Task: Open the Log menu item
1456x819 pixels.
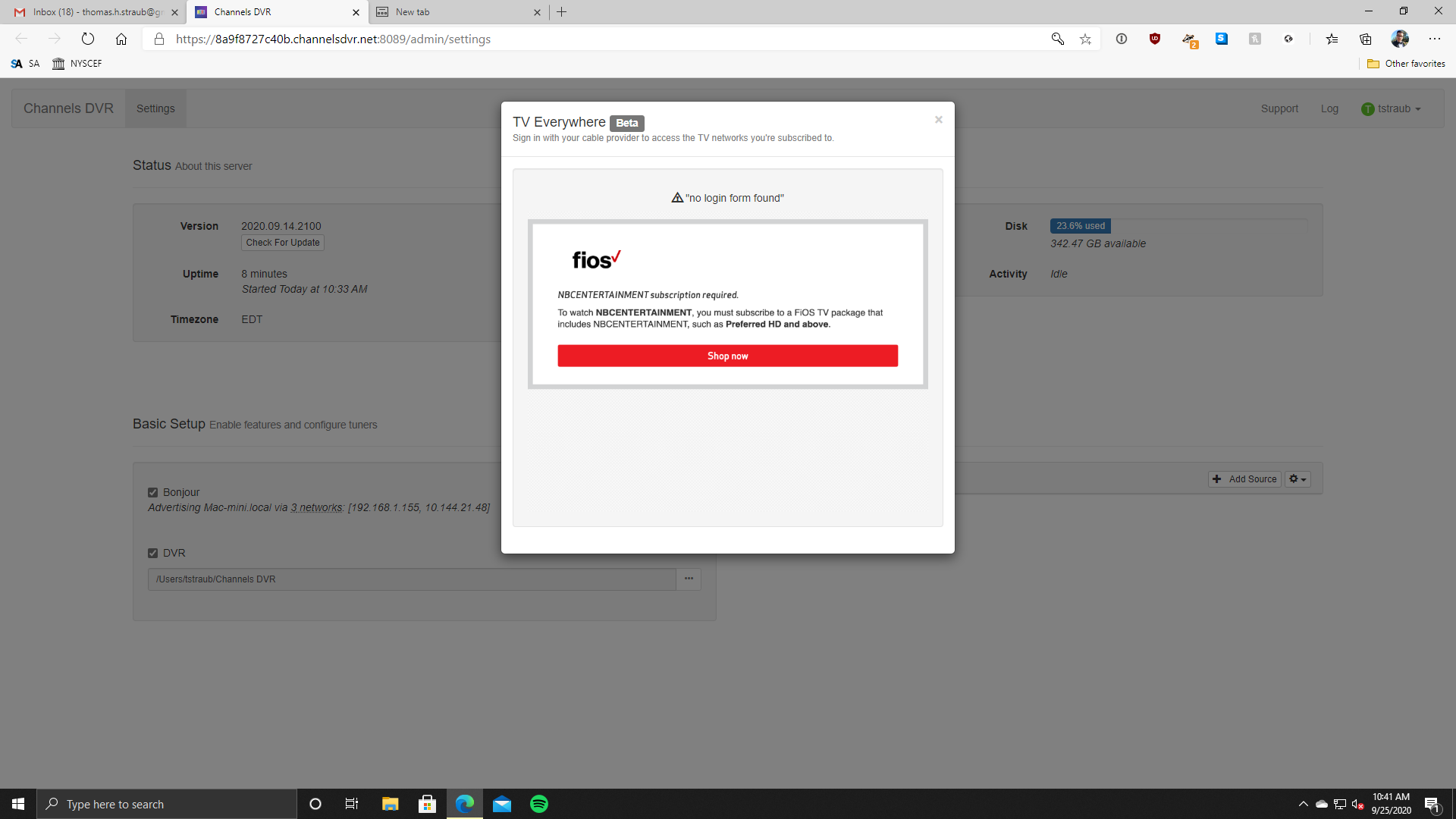Action: 1329,108
